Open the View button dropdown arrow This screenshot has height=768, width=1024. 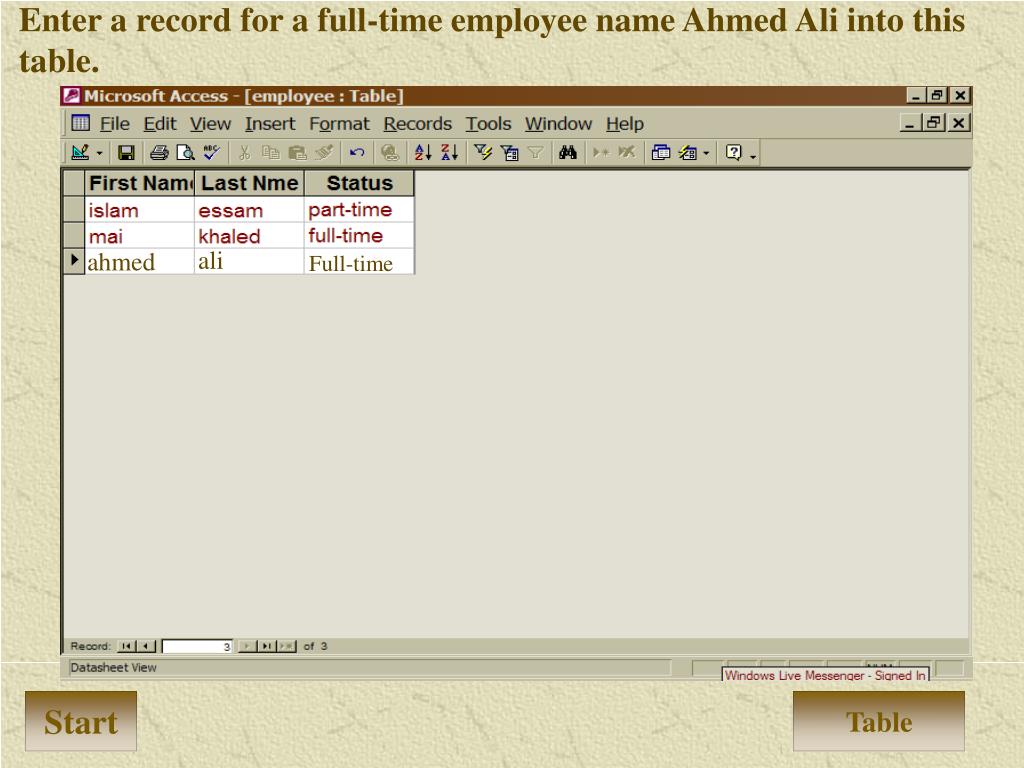[99, 153]
